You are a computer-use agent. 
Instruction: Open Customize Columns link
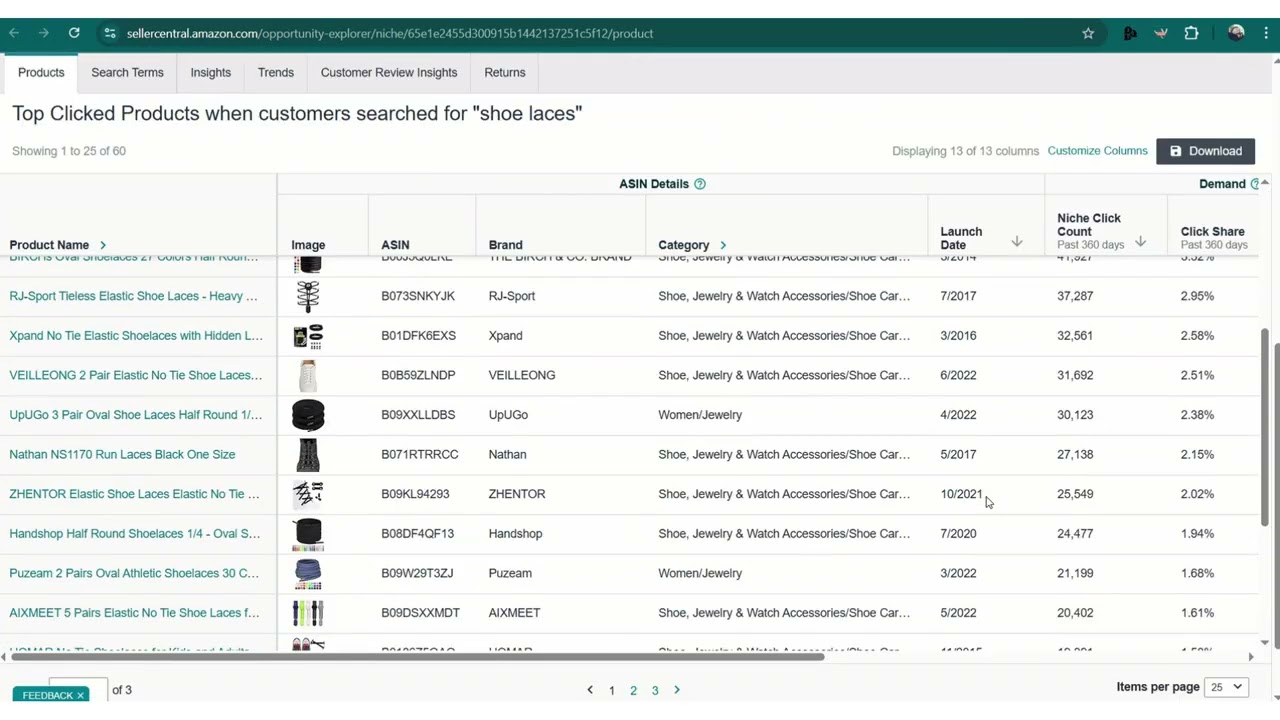(x=1097, y=151)
